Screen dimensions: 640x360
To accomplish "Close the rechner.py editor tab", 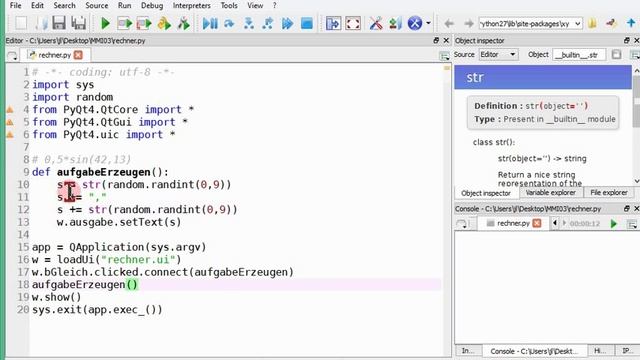I will [78, 55].
